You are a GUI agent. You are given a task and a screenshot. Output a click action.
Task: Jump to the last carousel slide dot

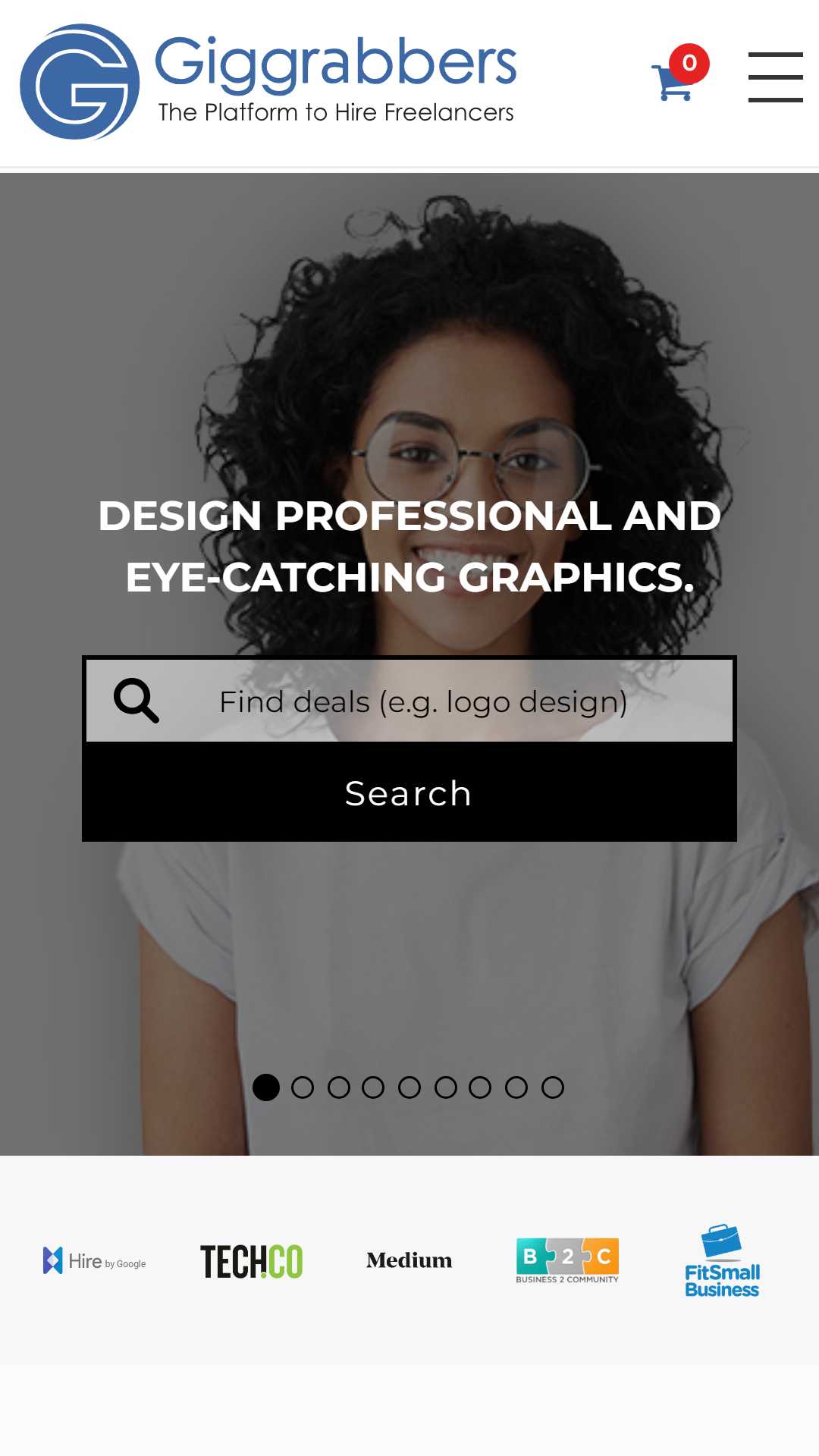[x=553, y=1087]
